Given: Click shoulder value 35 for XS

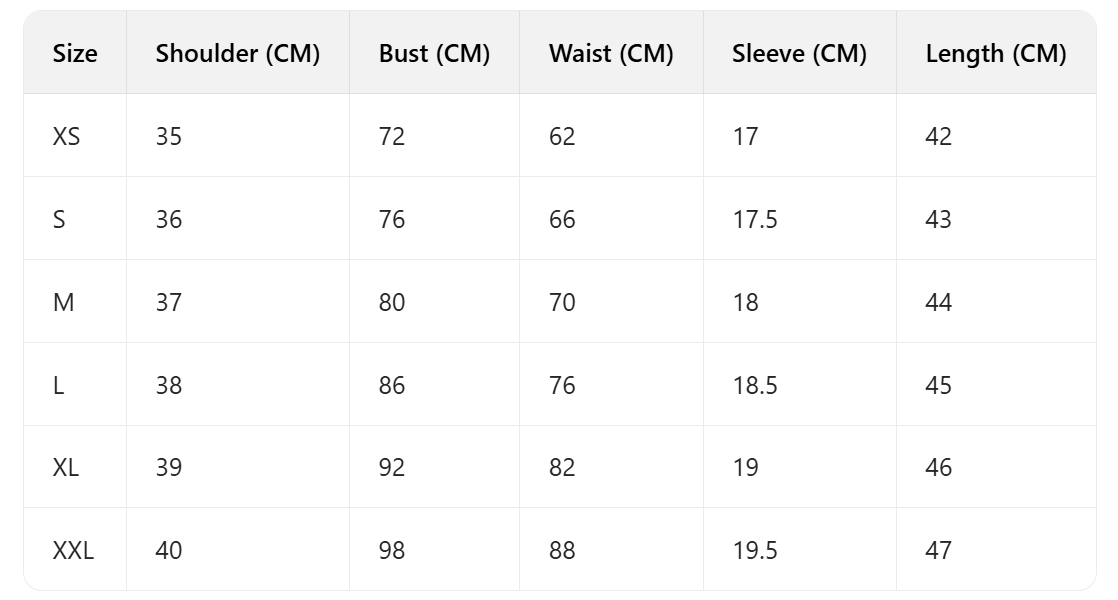Looking at the screenshot, I should (x=169, y=136).
